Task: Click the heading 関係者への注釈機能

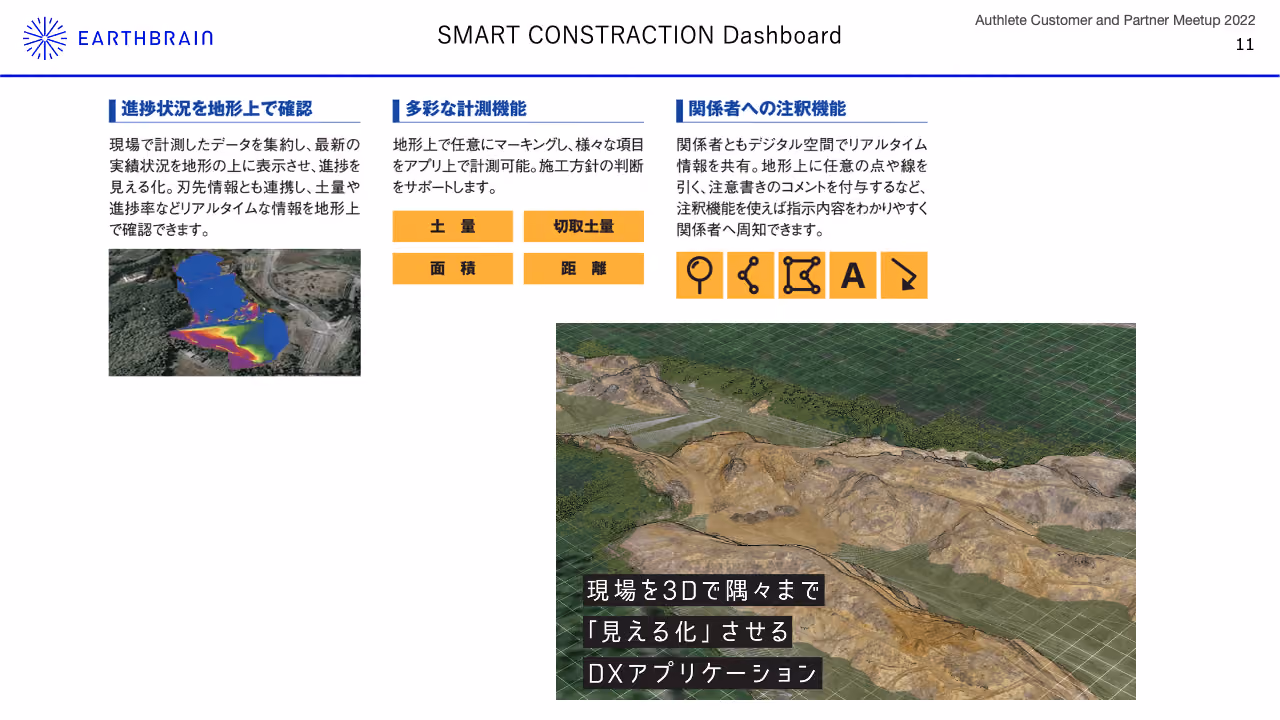Action: (767, 109)
